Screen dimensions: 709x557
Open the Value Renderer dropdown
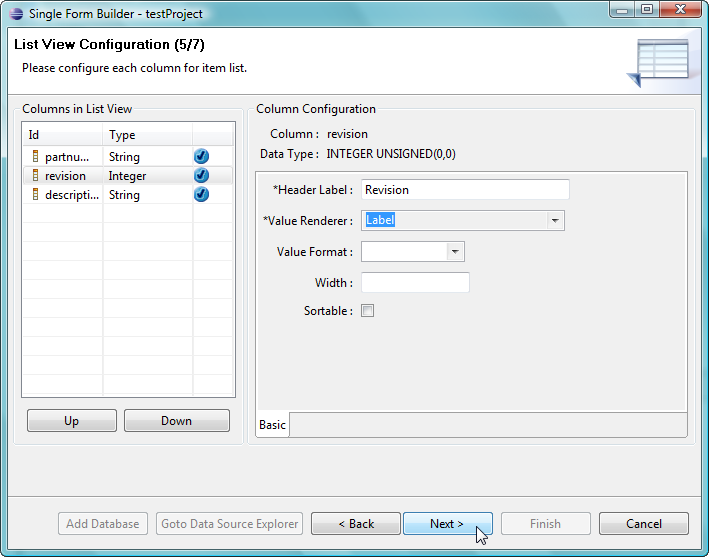coord(555,220)
